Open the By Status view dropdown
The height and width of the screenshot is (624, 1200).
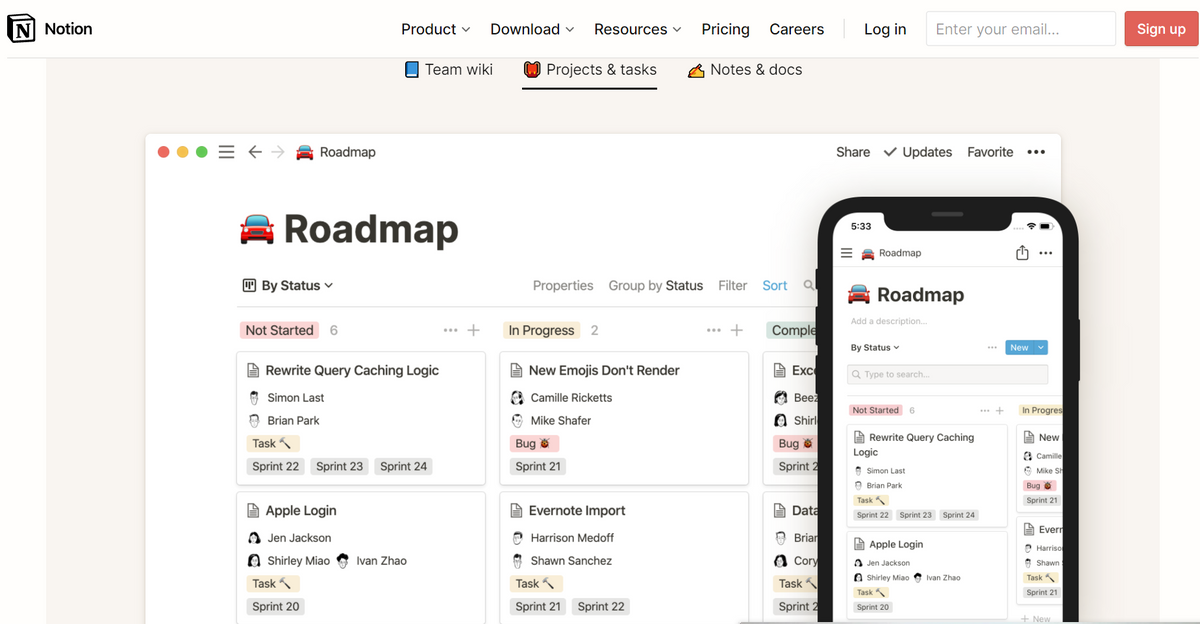pyautogui.click(x=288, y=285)
